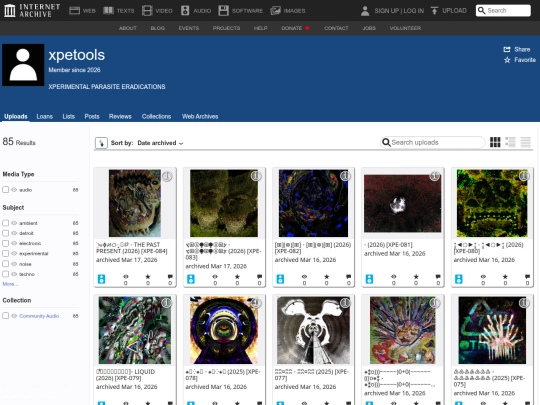Click views eye icon on XPE-082 tile
The image size is (540, 405).
coord(304,277)
